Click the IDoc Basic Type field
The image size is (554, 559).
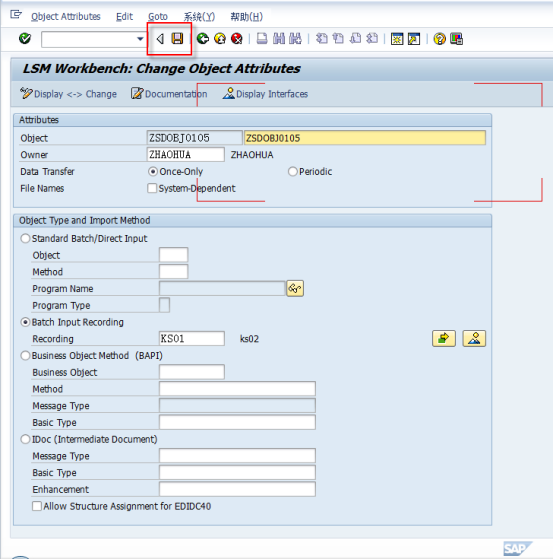click(237, 472)
